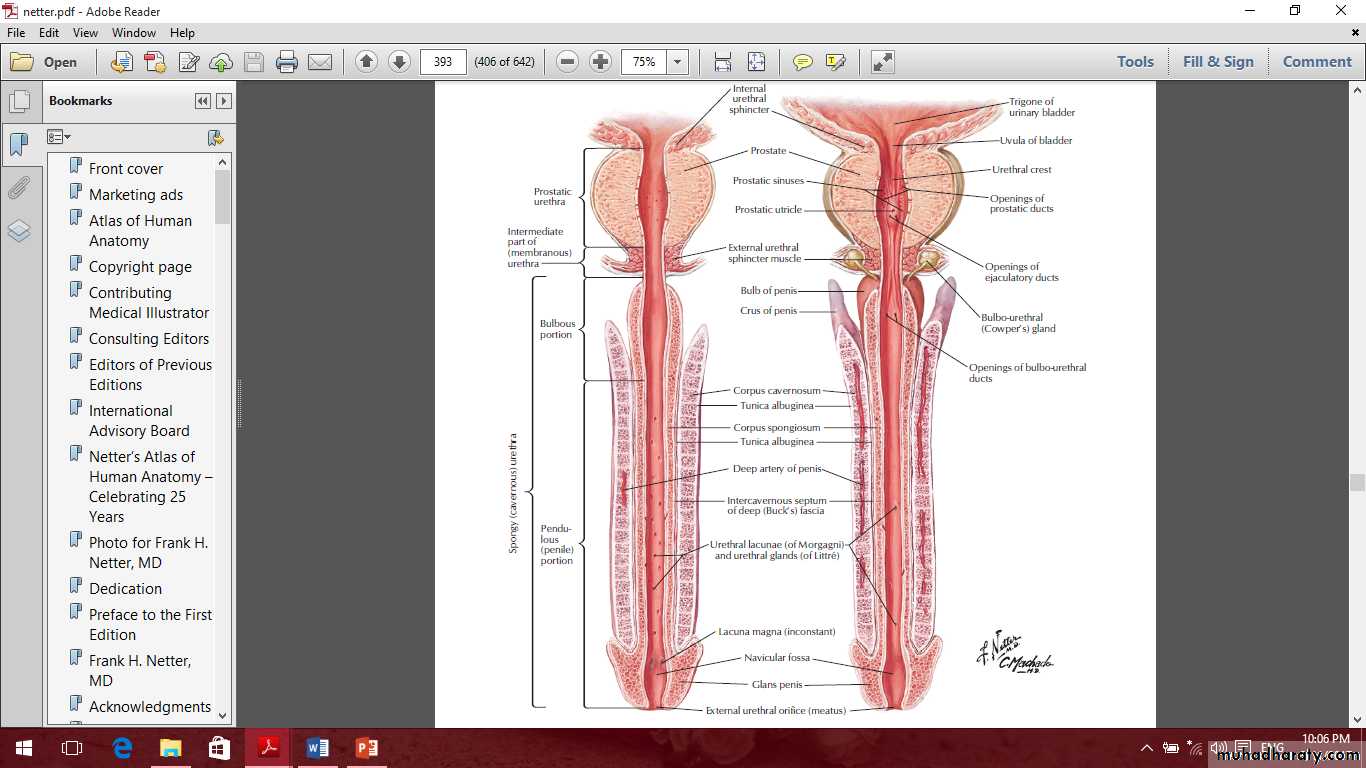1366x768 pixels.
Task: Click the Print file icon
Action: pyautogui.click(x=287, y=62)
